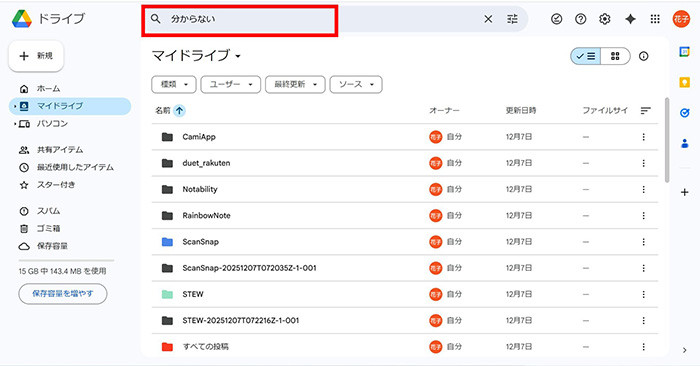Viewport: 700px width, 366px height.
Task: Click the Google Drive logo
Action: tap(21, 19)
